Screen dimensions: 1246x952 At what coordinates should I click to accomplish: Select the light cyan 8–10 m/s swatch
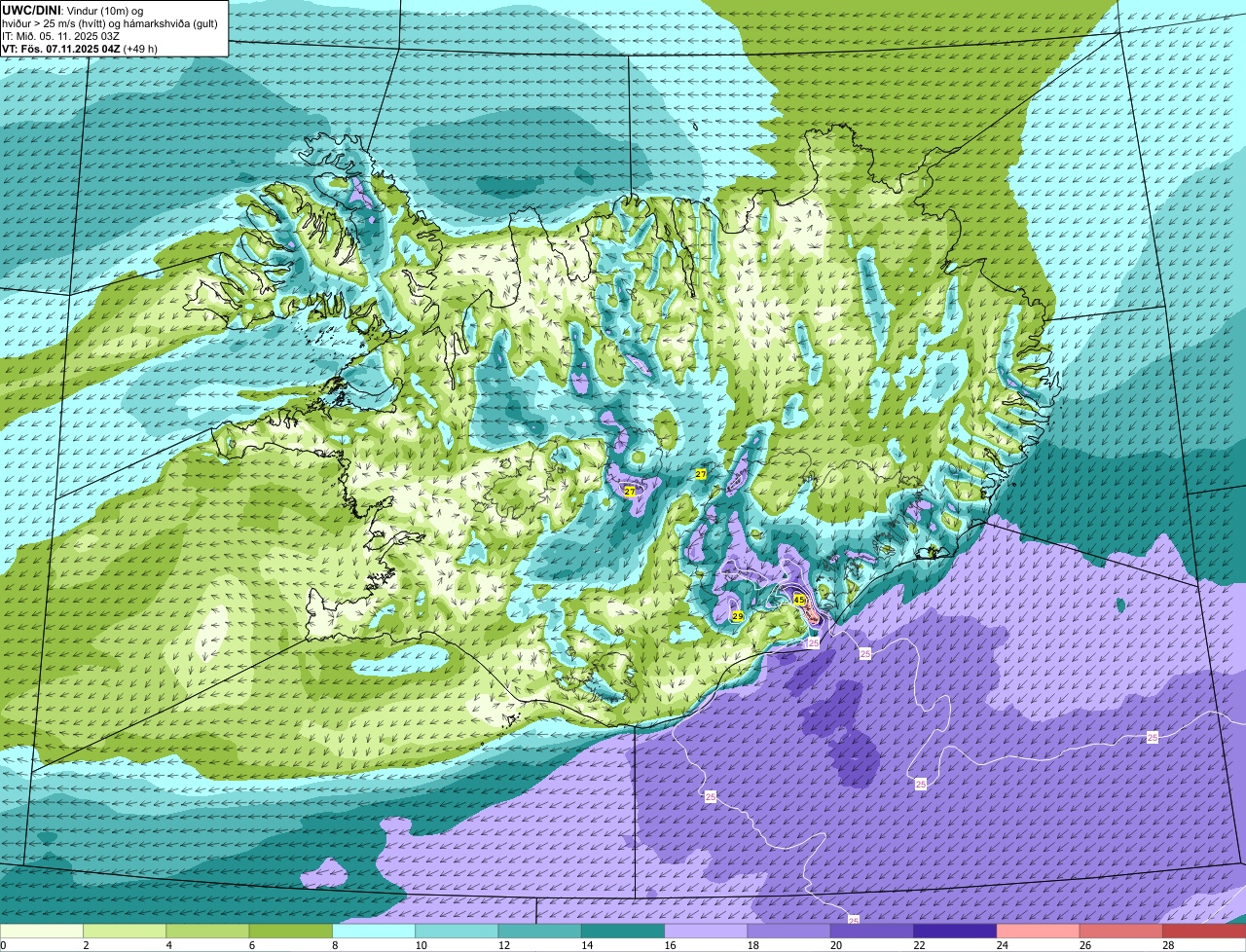click(374, 931)
